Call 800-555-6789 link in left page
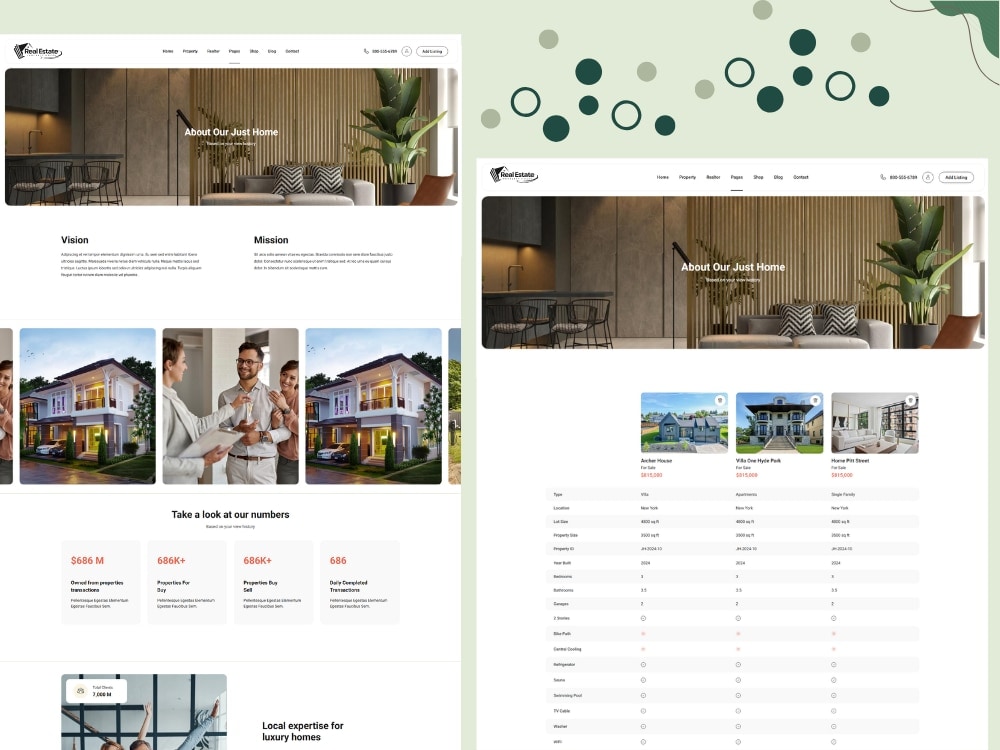Image resolution: width=1000 pixels, height=750 pixels. [385, 51]
